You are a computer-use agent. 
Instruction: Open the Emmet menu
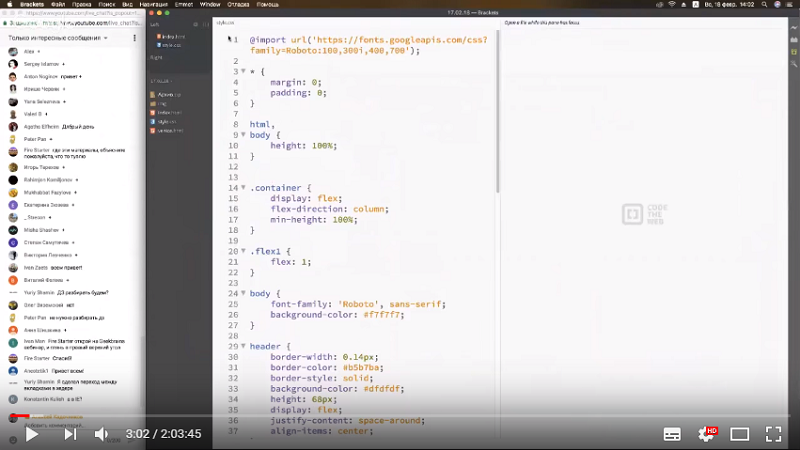click(x=183, y=5)
